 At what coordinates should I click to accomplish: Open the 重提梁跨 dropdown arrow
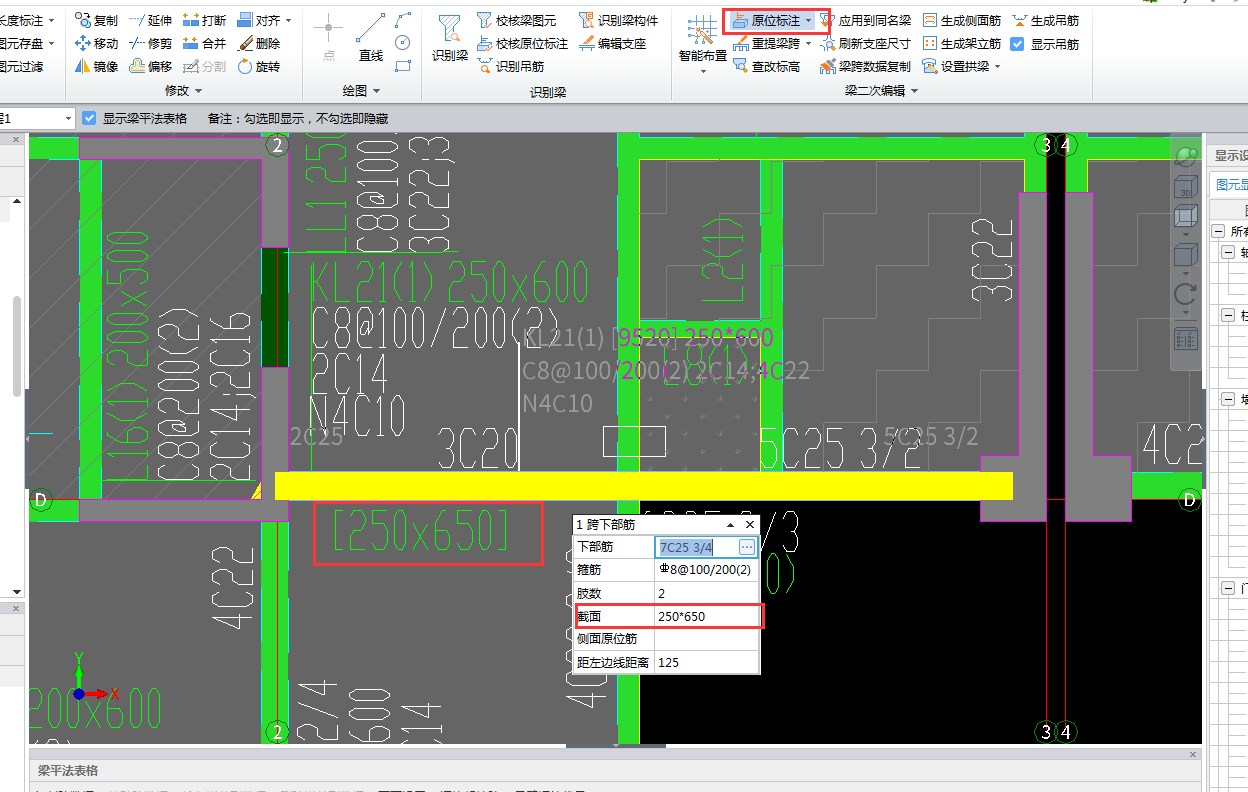click(808, 43)
